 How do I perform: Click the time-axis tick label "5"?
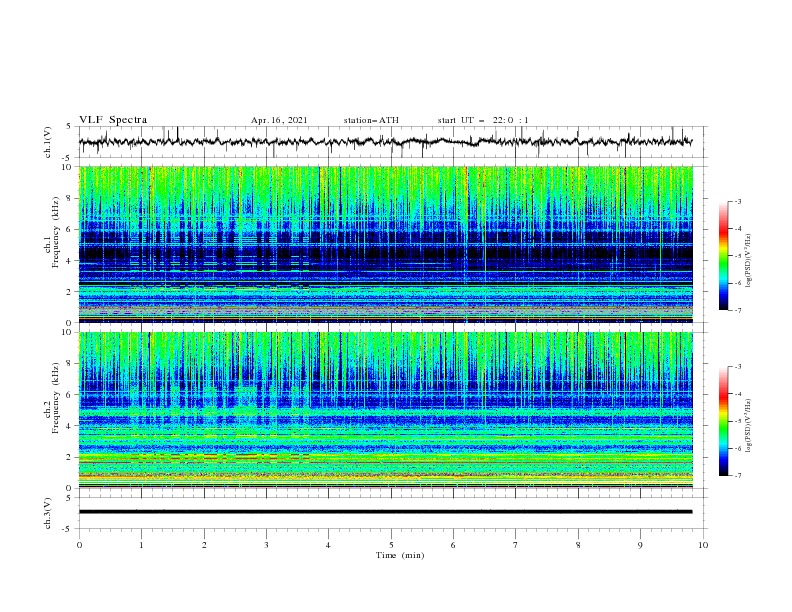click(391, 545)
